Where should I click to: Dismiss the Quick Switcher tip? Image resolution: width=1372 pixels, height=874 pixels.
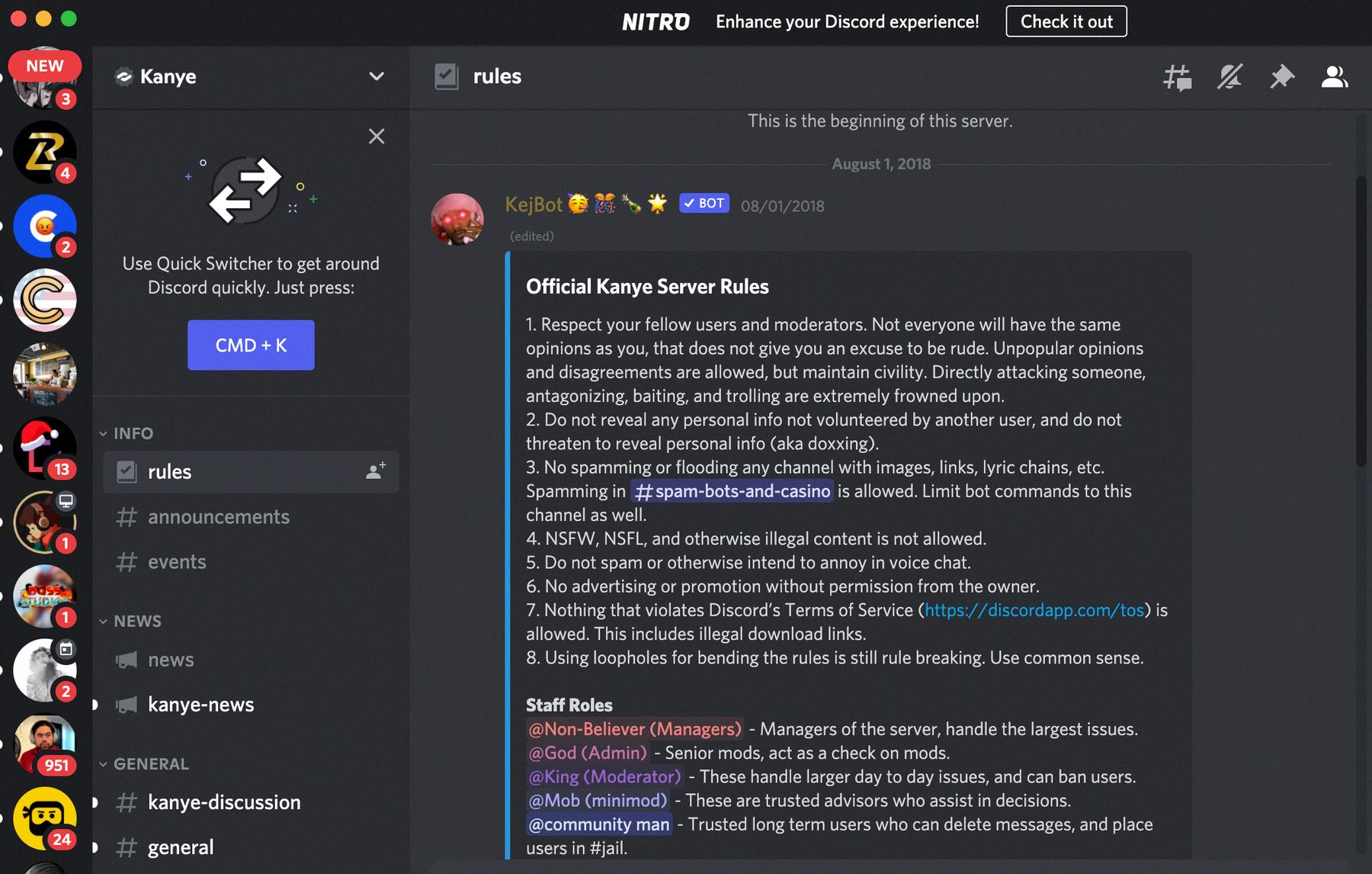coord(377,137)
